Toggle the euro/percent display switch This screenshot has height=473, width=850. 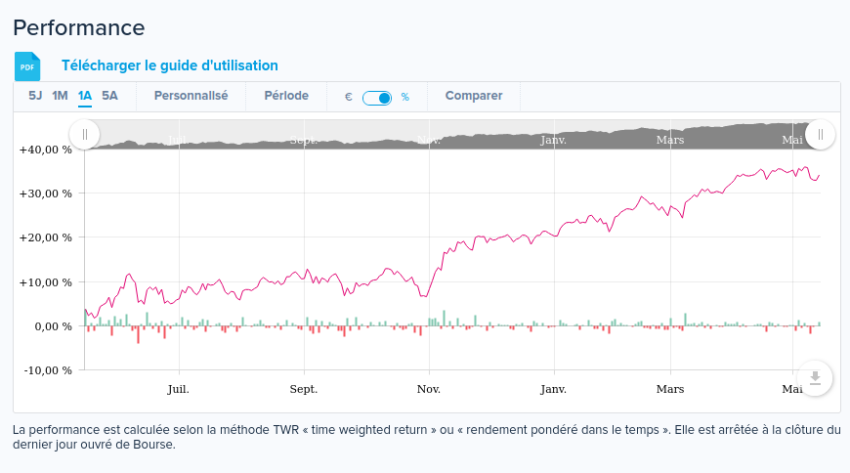pos(377,97)
